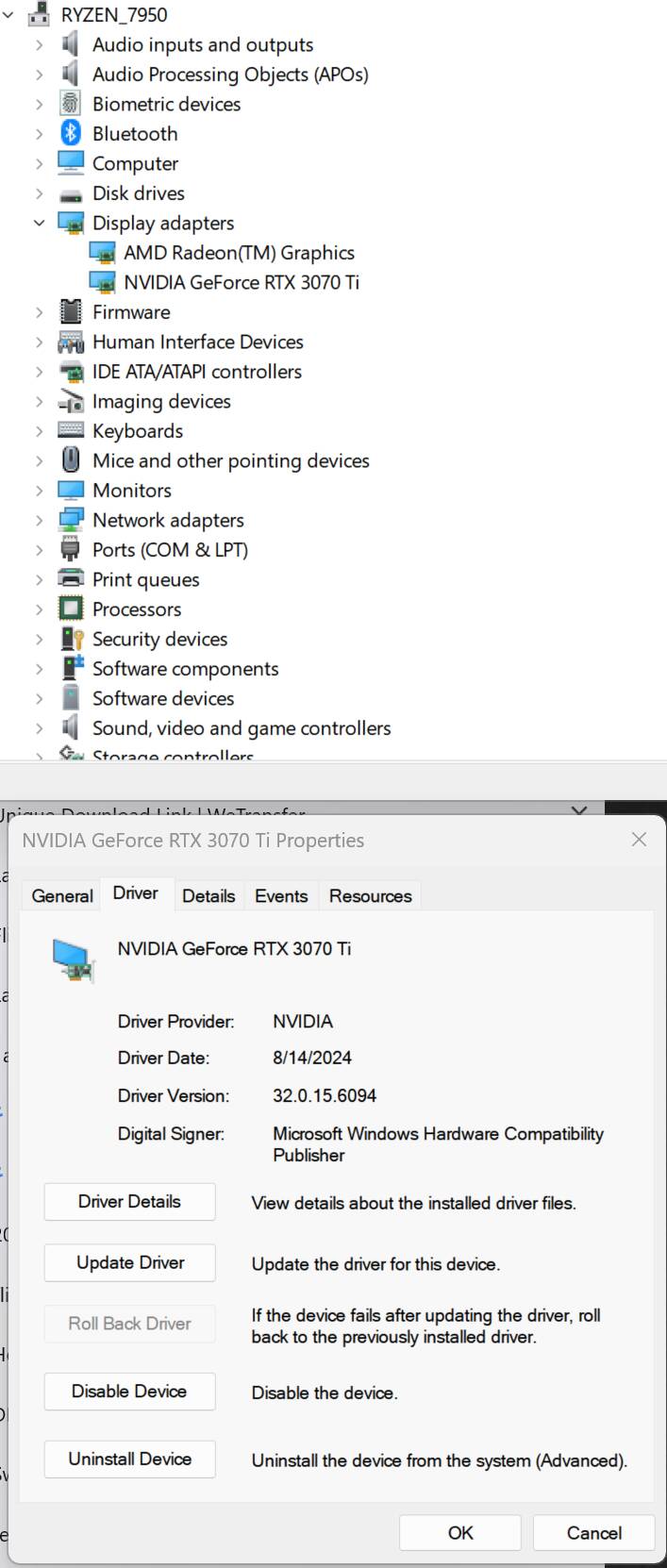
Task: Click the Uninstall Device button
Action: click(129, 1459)
